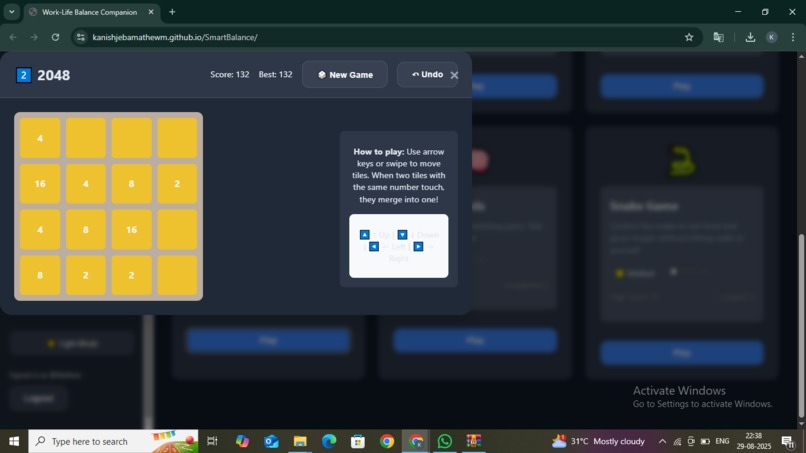The width and height of the screenshot is (806, 453).
Task: Start a New Game
Action: click(345, 75)
